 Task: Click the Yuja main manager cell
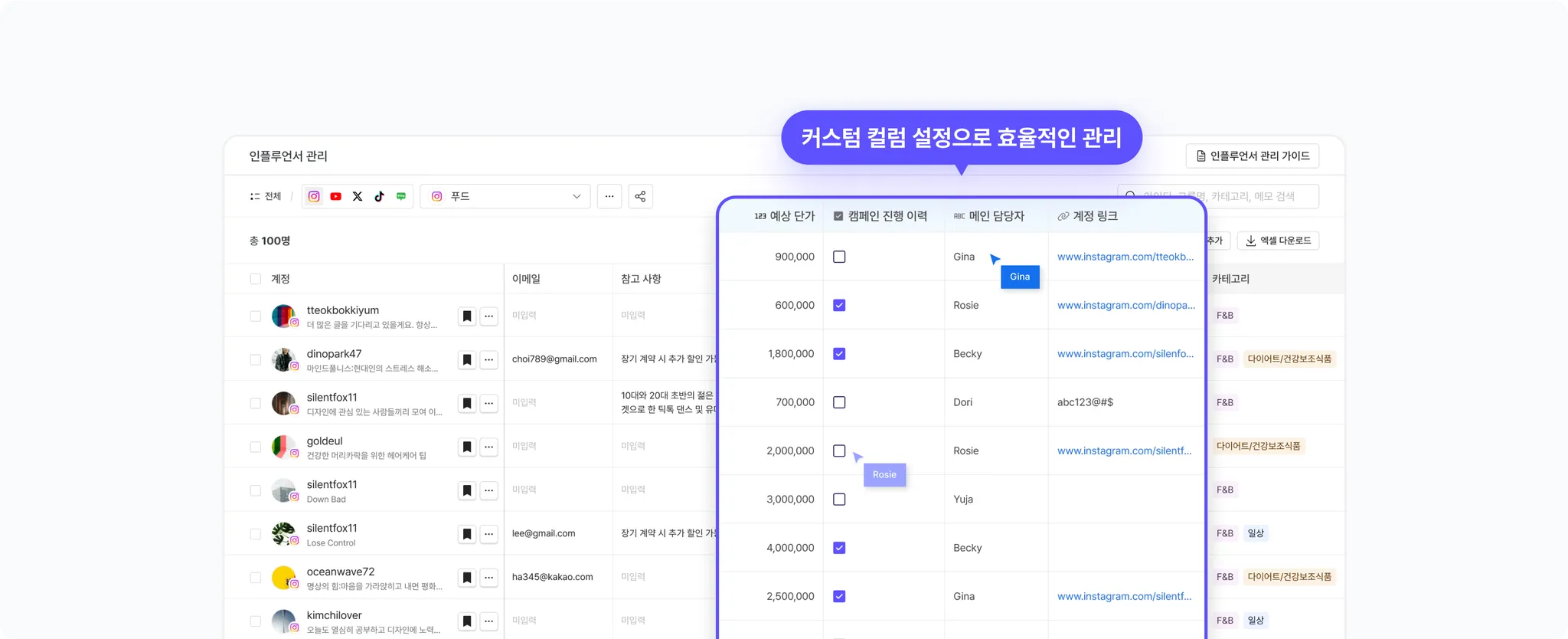tap(963, 500)
